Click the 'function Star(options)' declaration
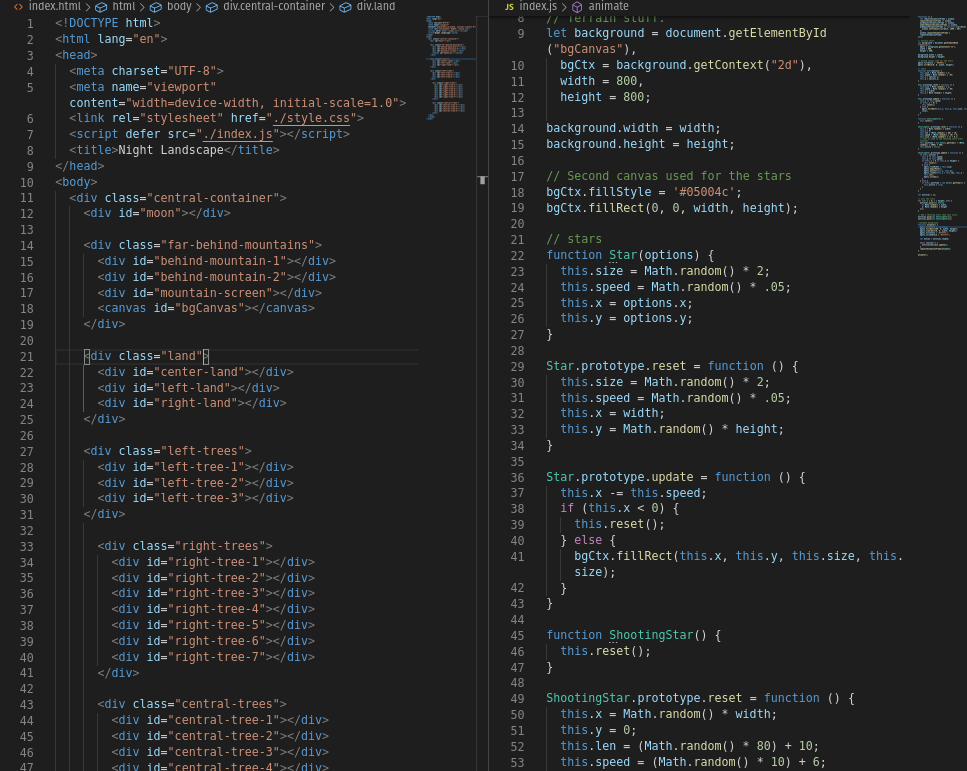This screenshot has width=967, height=771. (630, 255)
